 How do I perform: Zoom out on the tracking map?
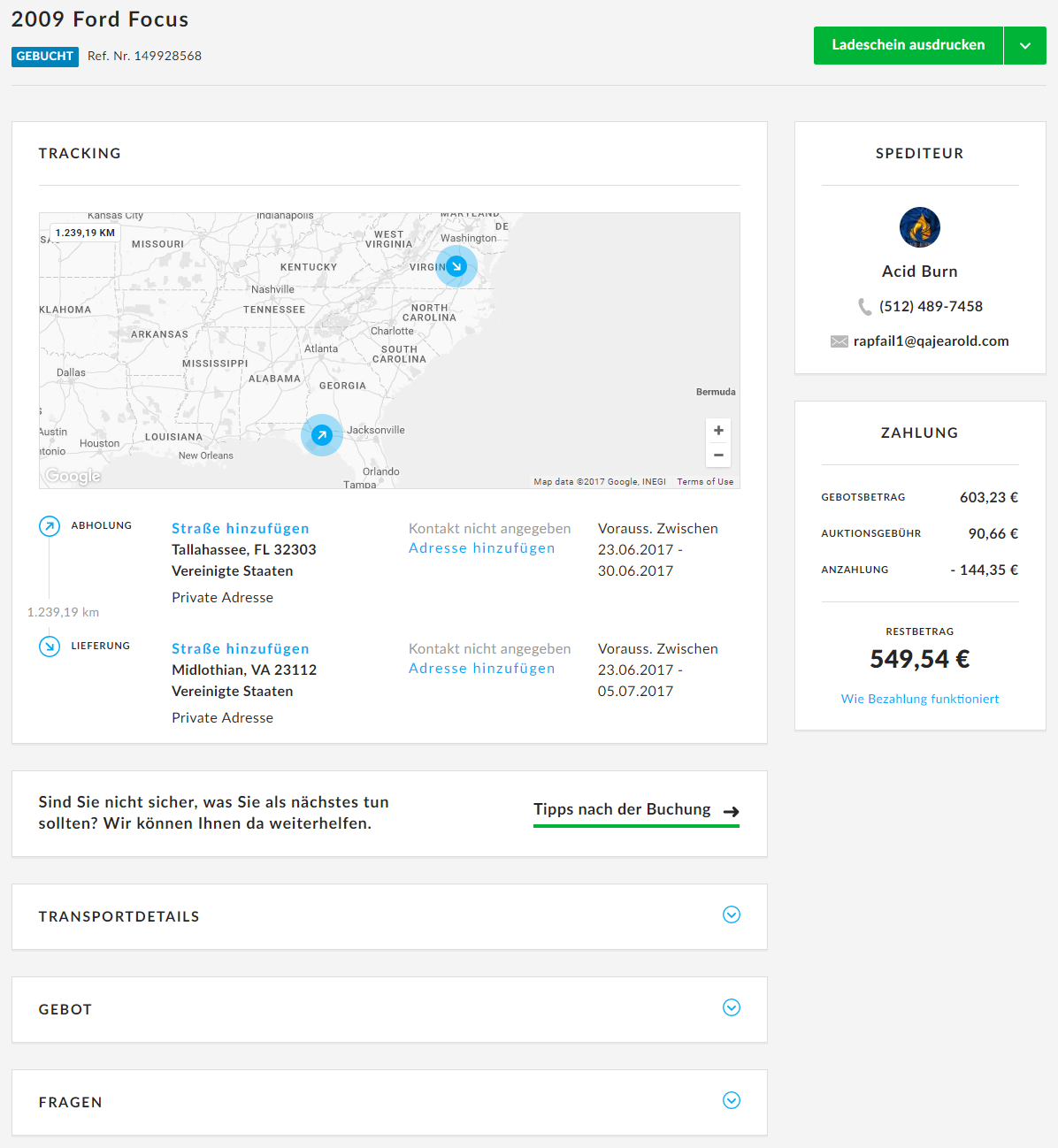[718, 455]
